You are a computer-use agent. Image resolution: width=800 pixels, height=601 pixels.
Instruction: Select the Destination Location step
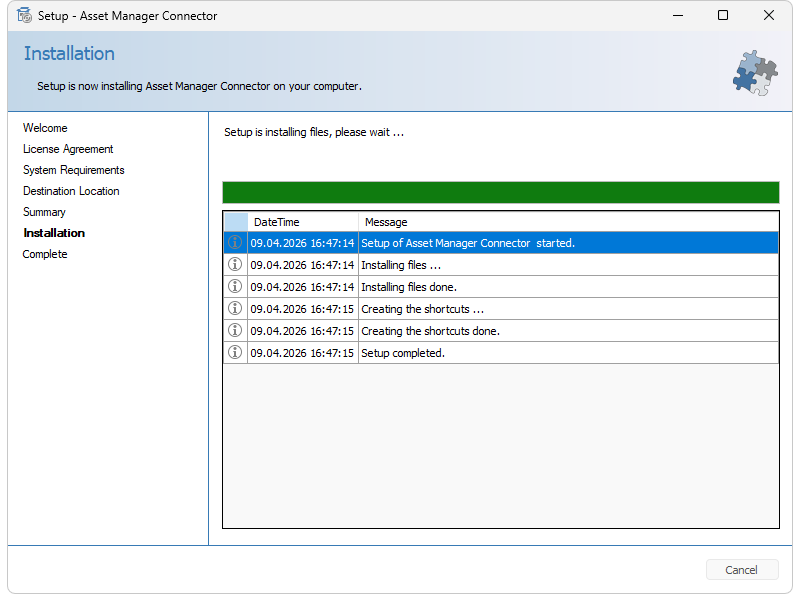(x=71, y=191)
